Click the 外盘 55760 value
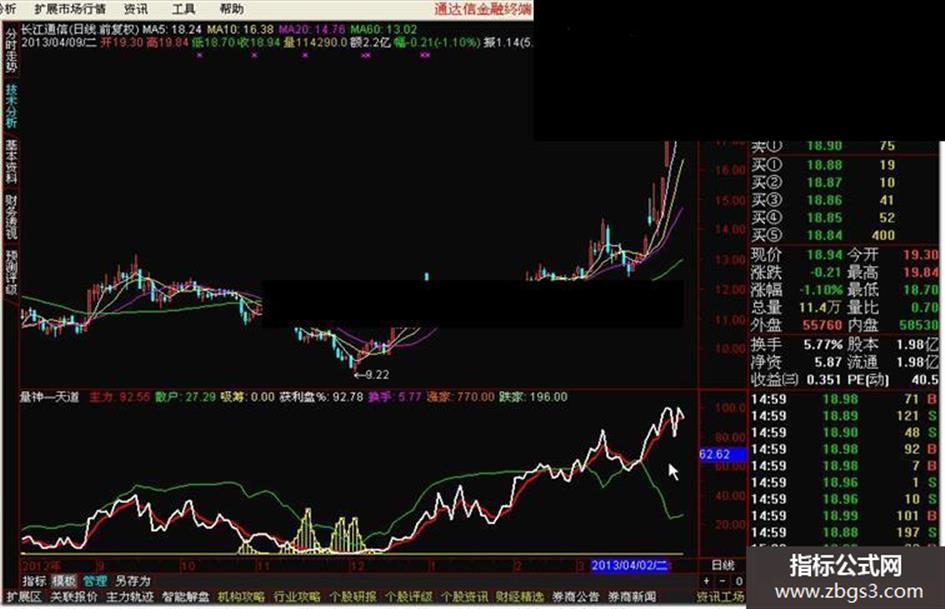The height and width of the screenshot is (609, 945). (821, 324)
